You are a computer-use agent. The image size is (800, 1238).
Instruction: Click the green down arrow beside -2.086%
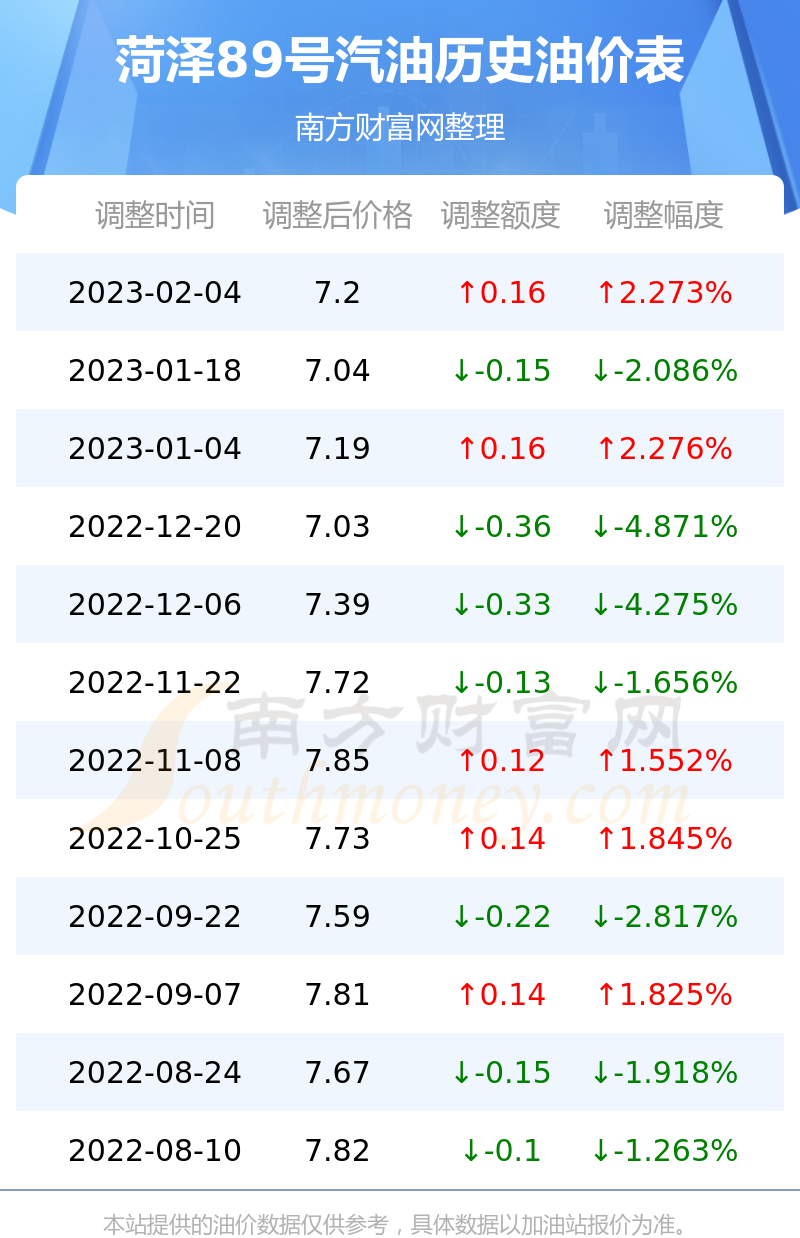600,371
